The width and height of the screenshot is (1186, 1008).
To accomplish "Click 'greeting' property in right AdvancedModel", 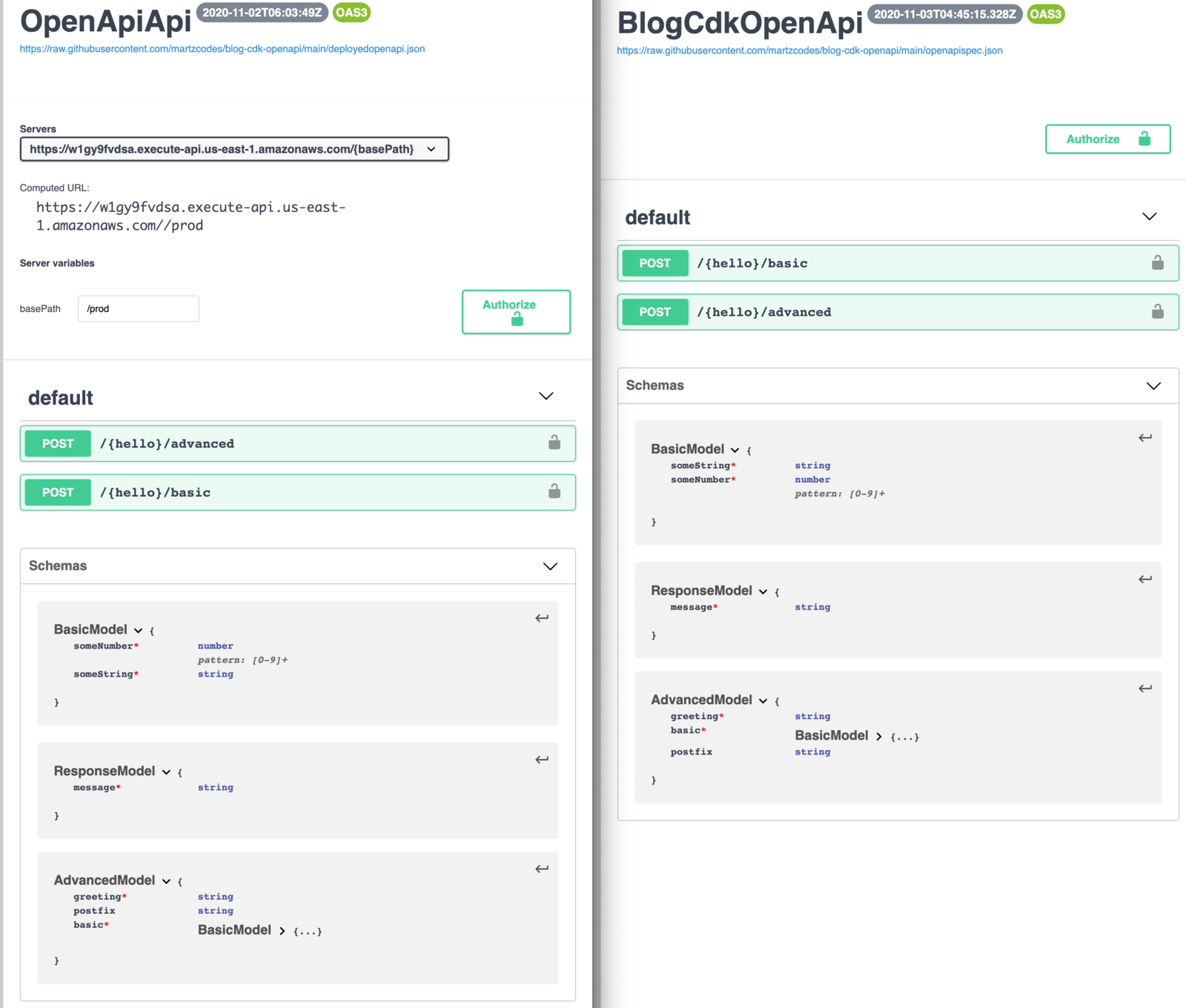I will [x=698, y=717].
